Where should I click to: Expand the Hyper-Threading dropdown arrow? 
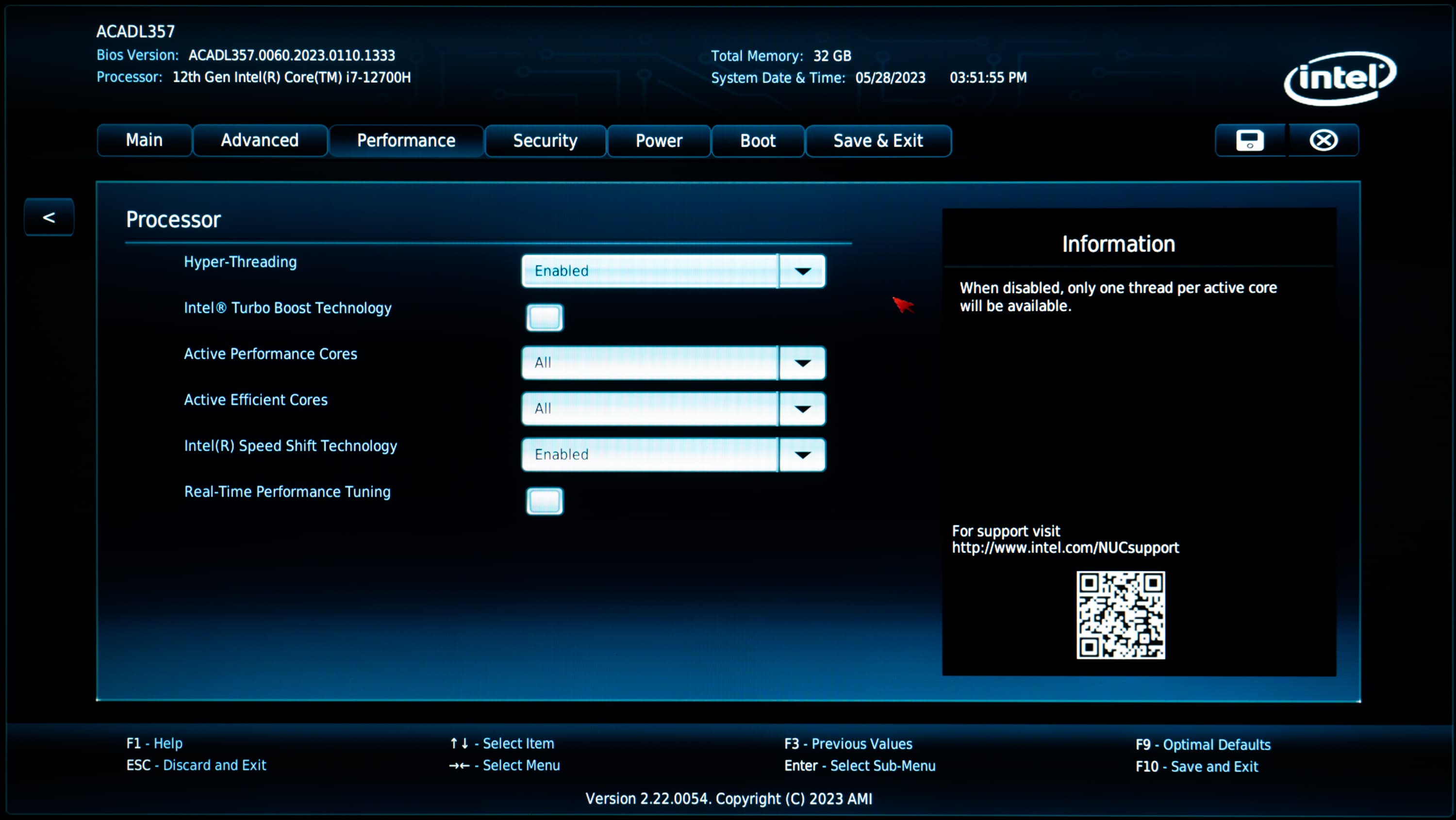coord(802,271)
